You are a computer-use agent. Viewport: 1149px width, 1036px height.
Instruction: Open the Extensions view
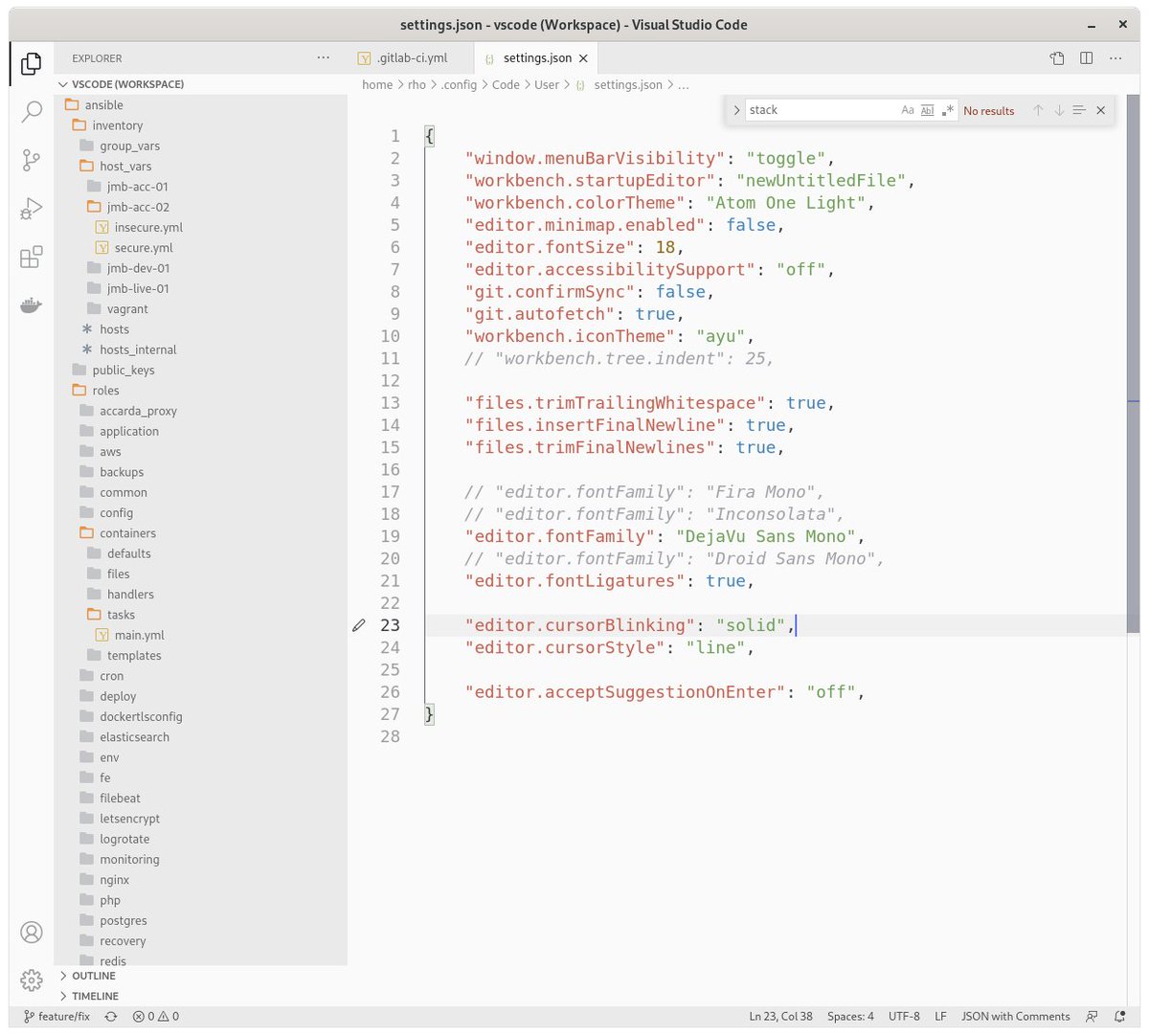tap(32, 257)
